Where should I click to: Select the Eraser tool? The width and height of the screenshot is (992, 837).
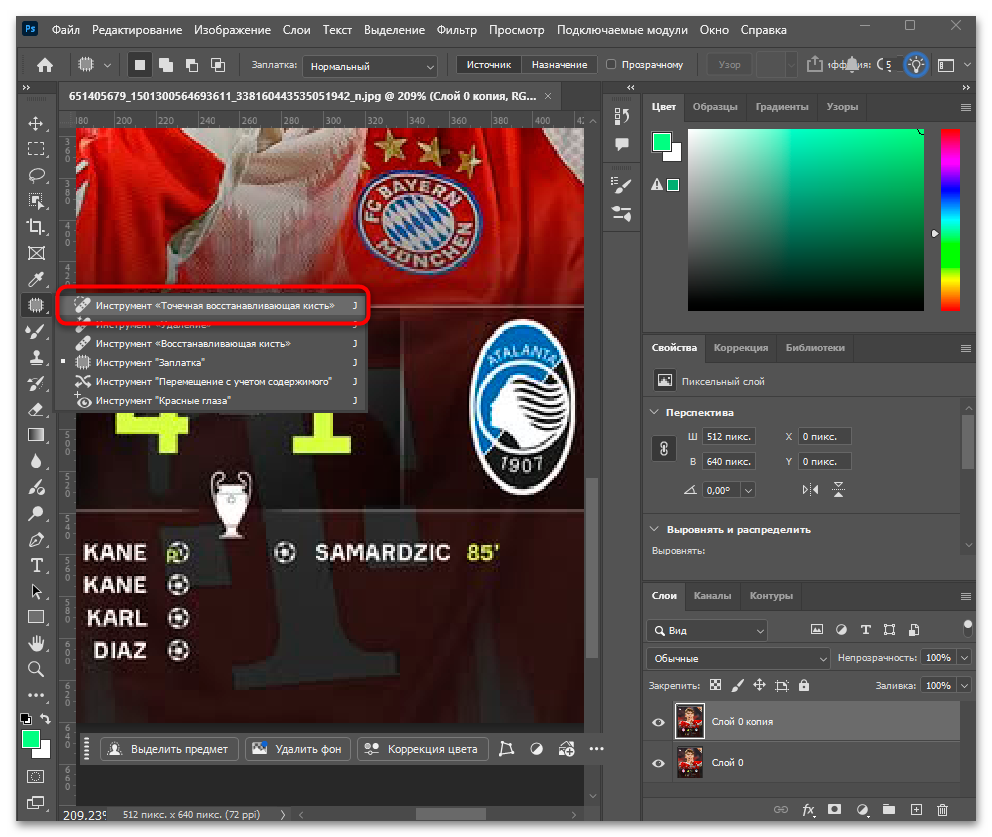pos(36,409)
